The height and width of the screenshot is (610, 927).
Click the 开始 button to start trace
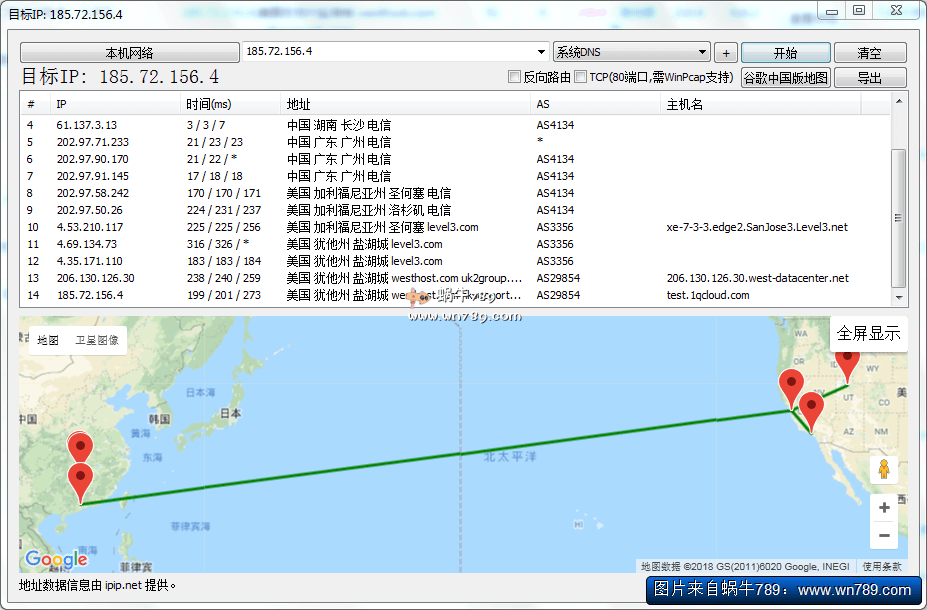(785, 53)
